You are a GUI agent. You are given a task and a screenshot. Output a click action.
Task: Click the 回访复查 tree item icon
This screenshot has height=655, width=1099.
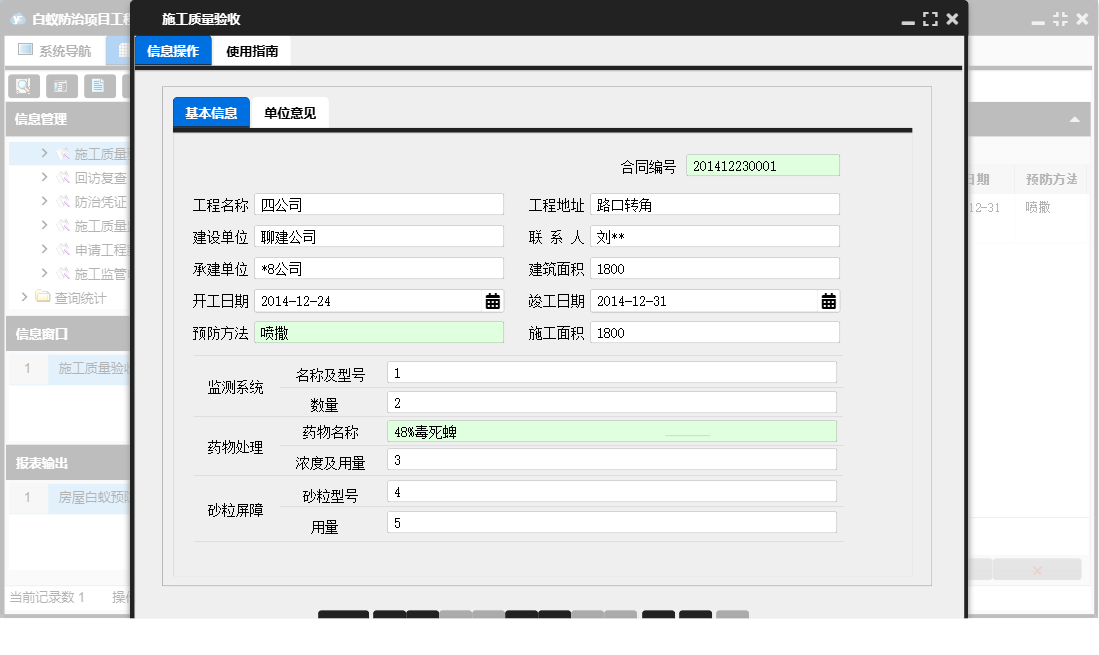63,177
